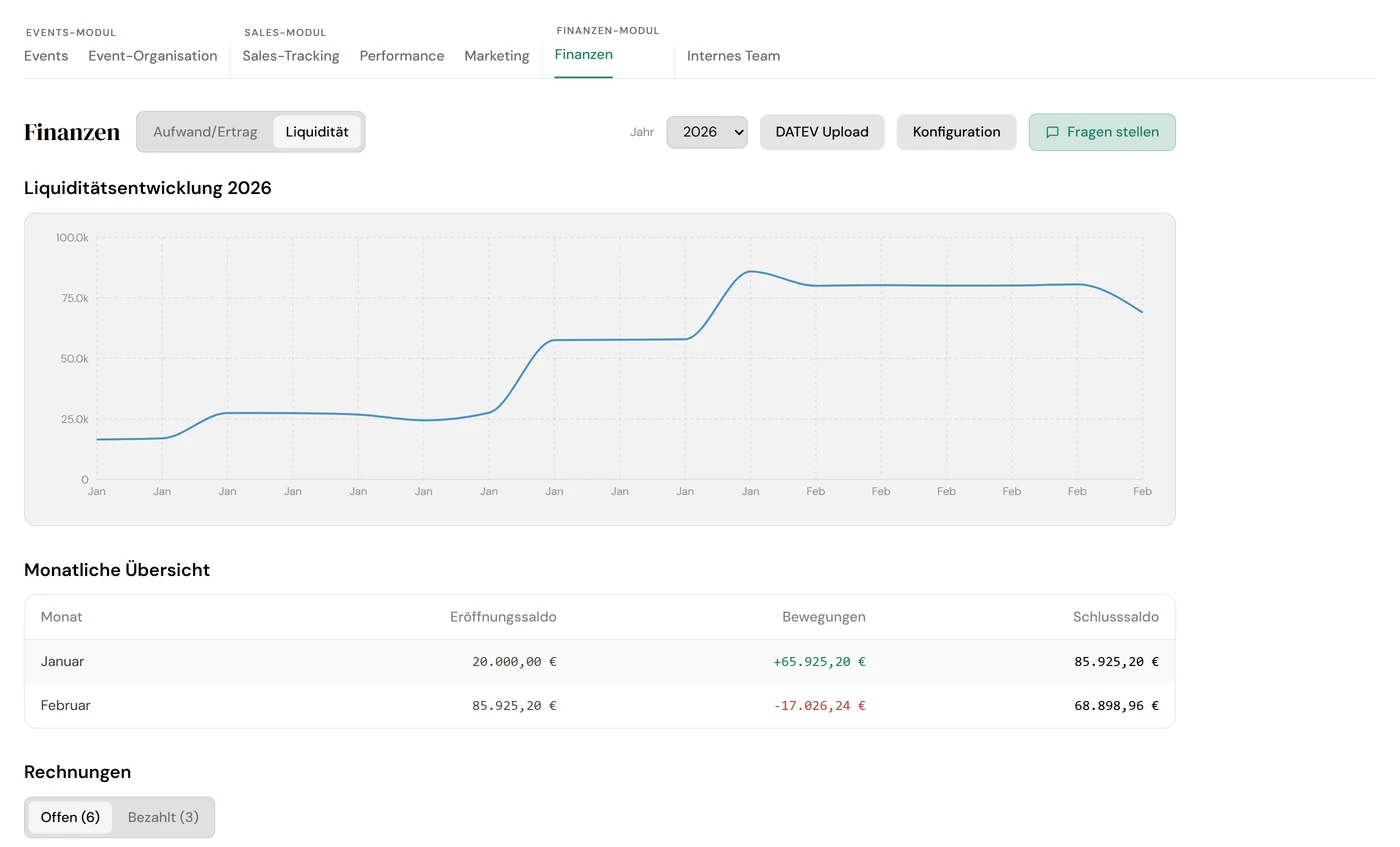Click the Januar row label
This screenshot has width=1400, height=847.
point(63,661)
